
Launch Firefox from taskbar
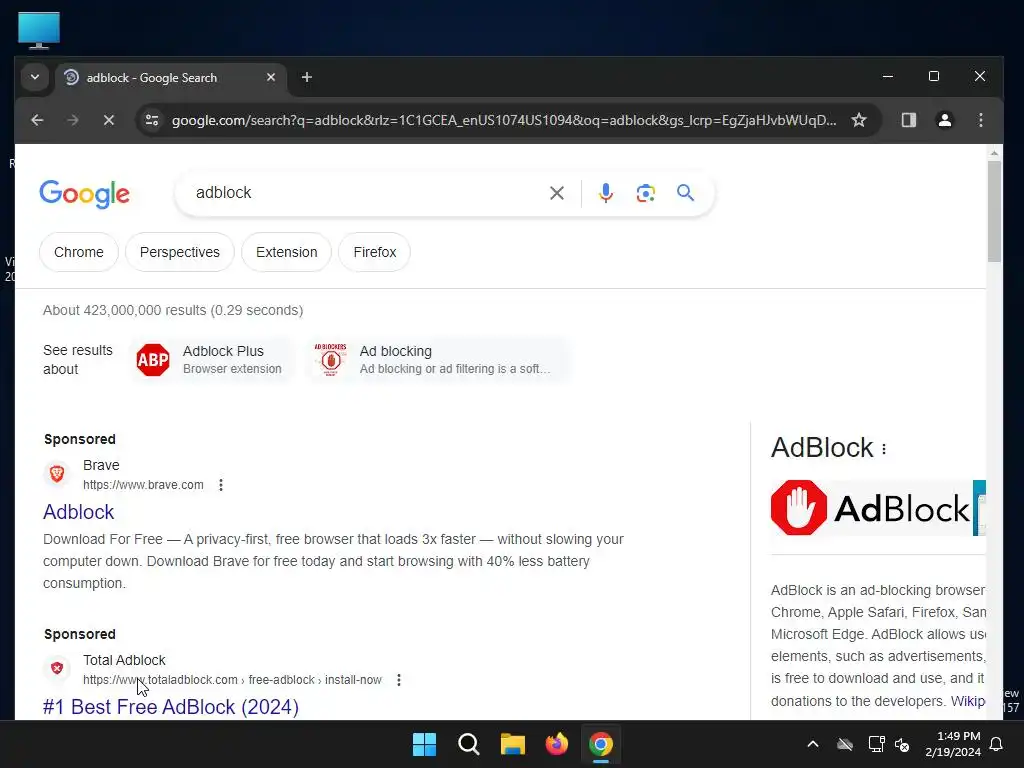[556, 744]
